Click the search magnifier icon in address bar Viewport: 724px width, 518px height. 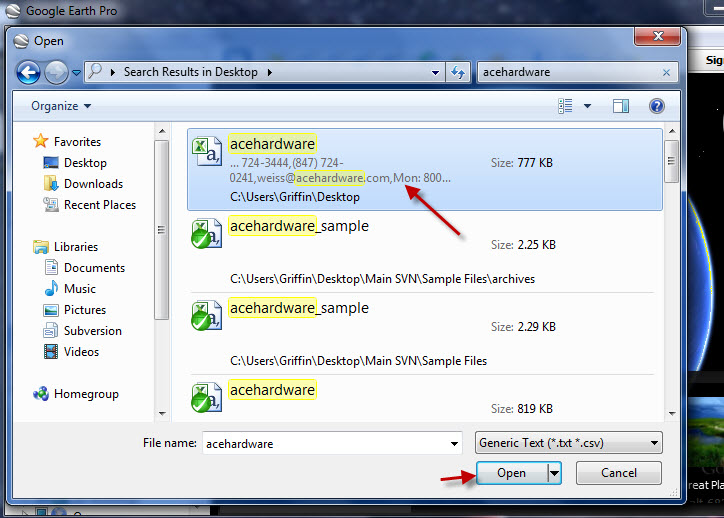pos(95,72)
